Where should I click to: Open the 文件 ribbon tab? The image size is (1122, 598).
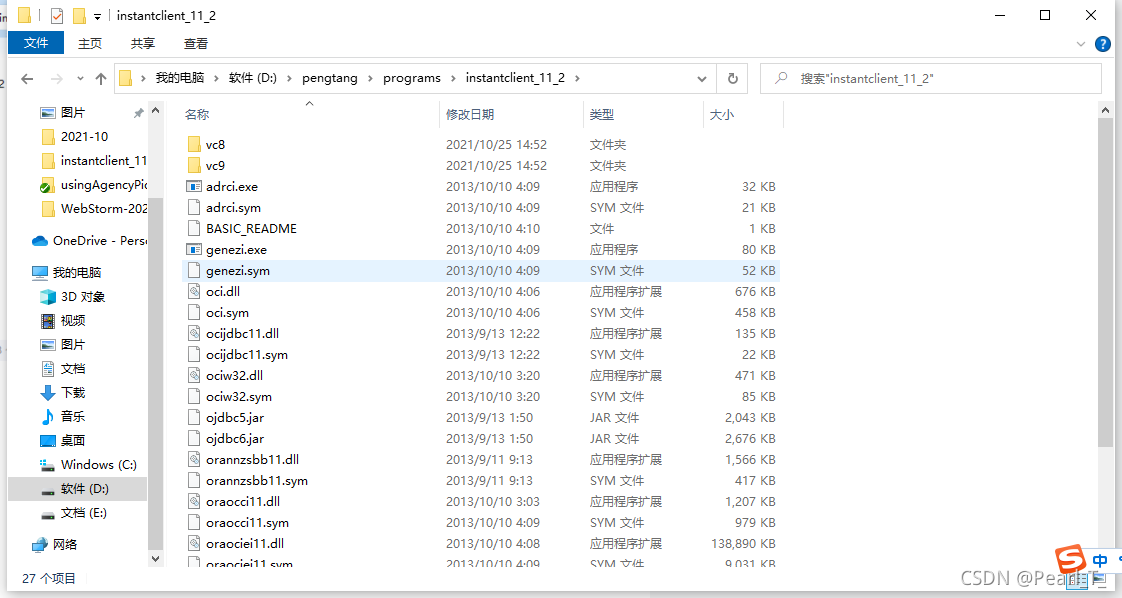(36, 43)
